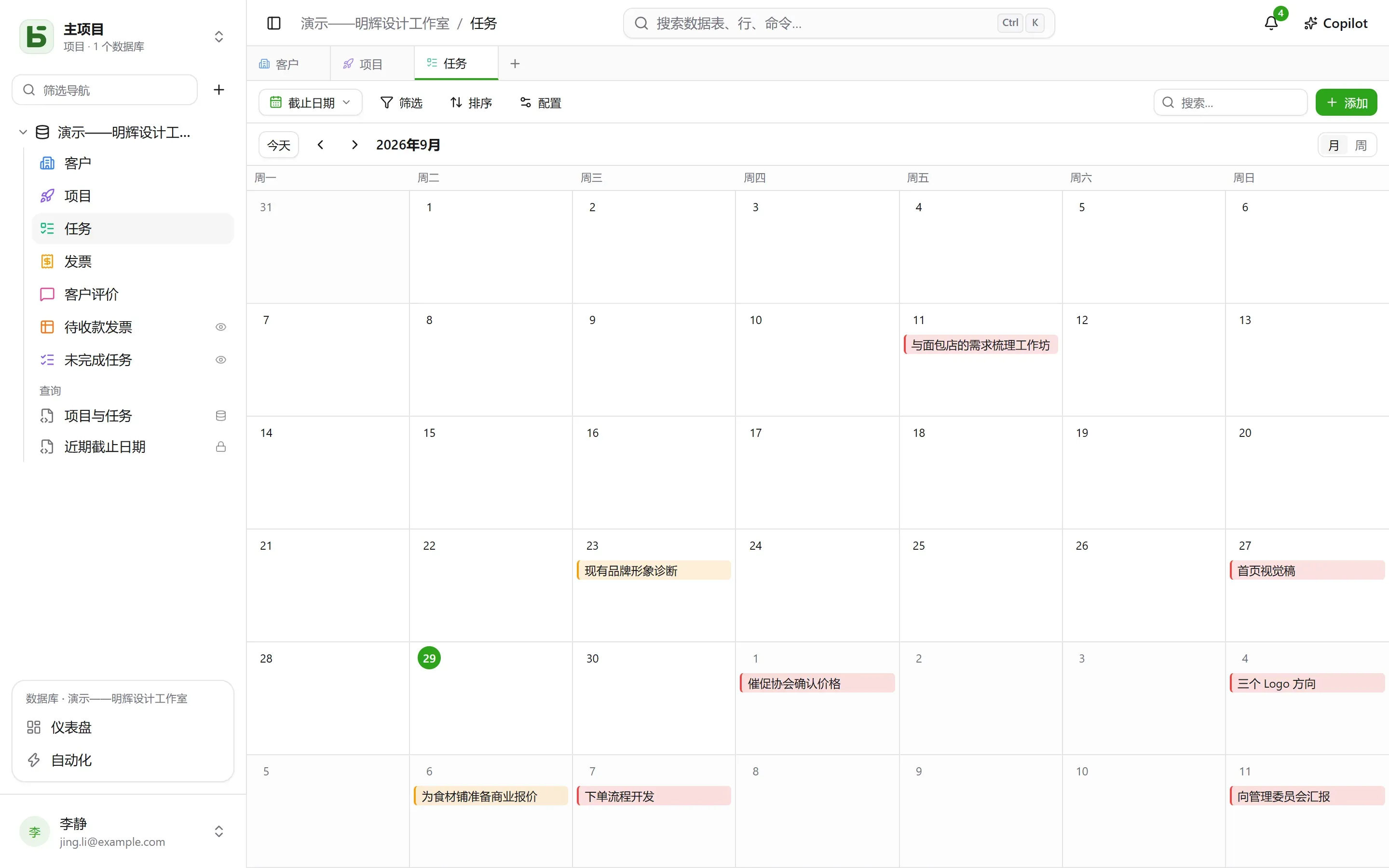Open 仪表盘 dashboard

pos(122,727)
